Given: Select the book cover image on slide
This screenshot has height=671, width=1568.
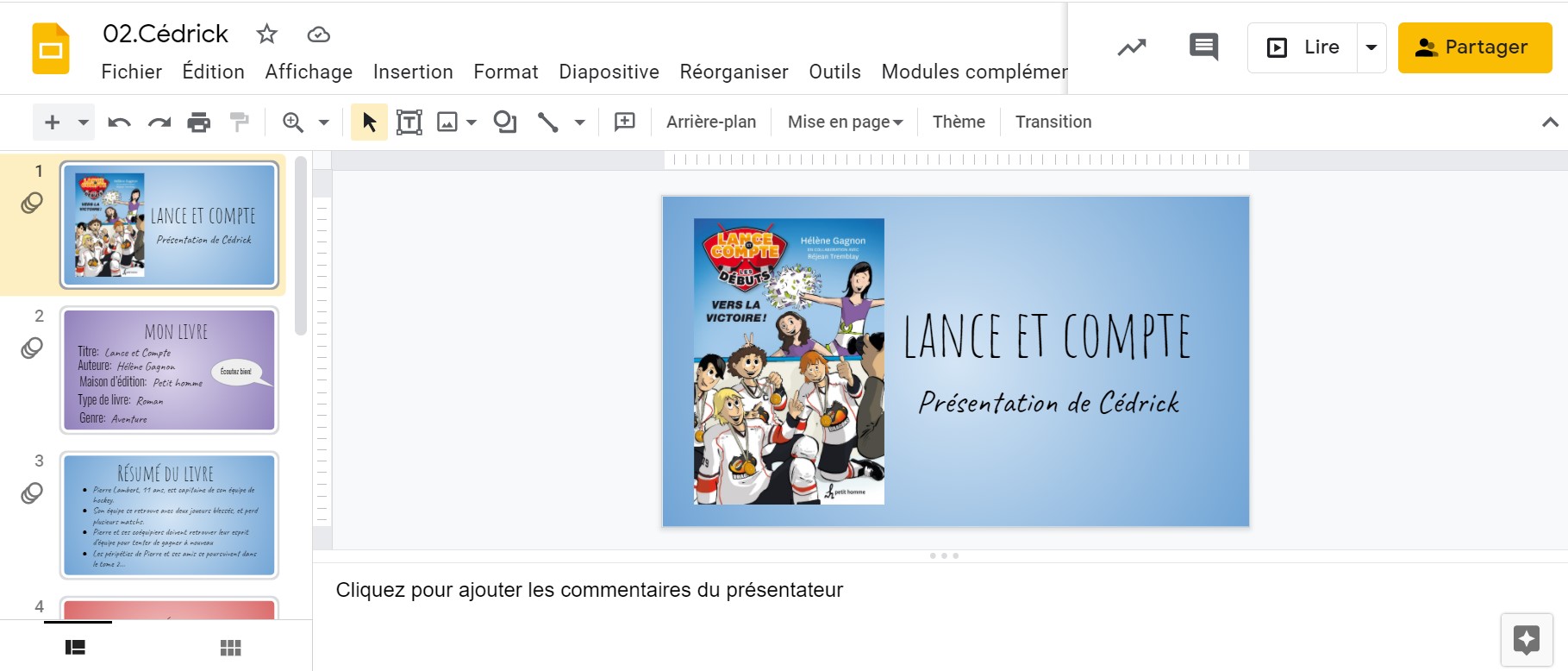Looking at the screenshot, I should pyautogui.click(x=790, y=361).
